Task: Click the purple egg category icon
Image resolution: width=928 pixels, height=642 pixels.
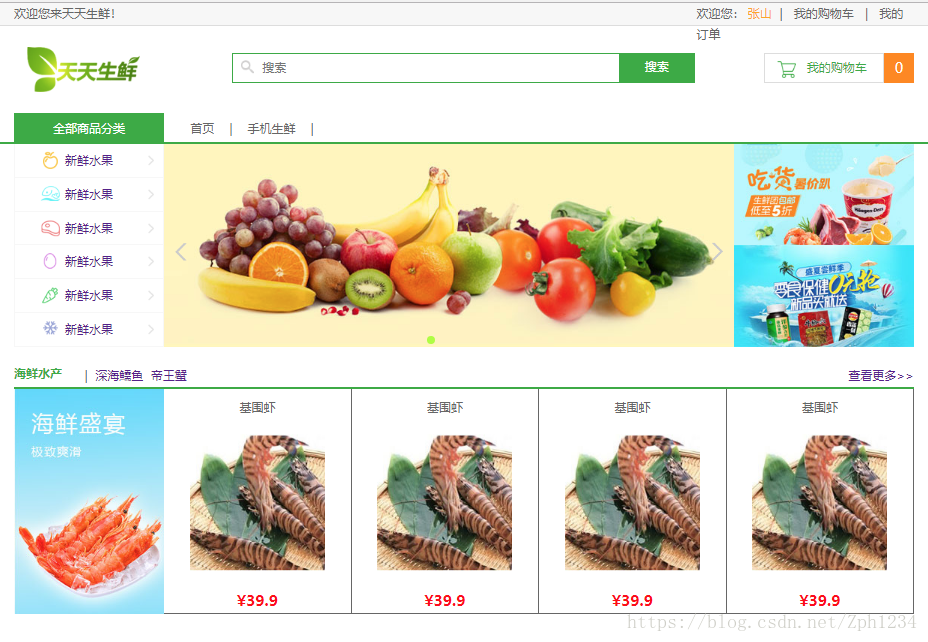Action: (50, 261)
